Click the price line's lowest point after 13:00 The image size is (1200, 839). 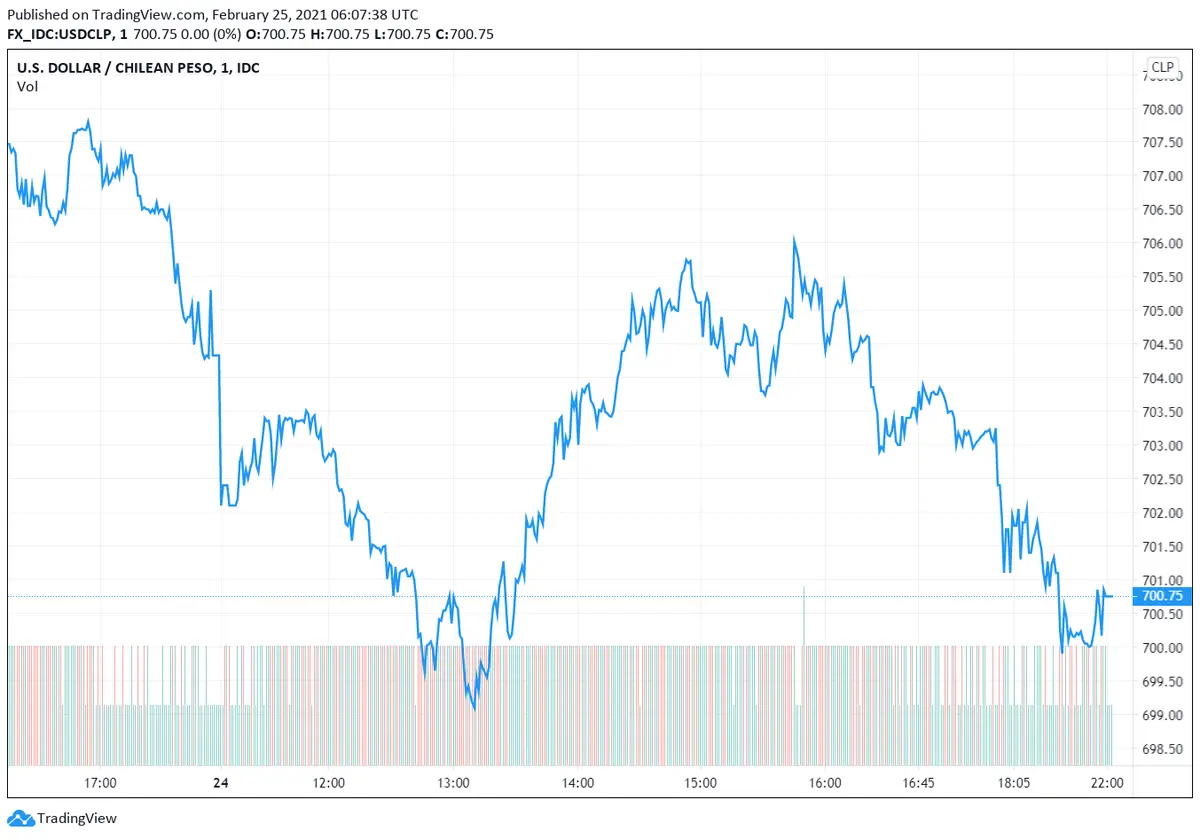[x=473, y=708]
